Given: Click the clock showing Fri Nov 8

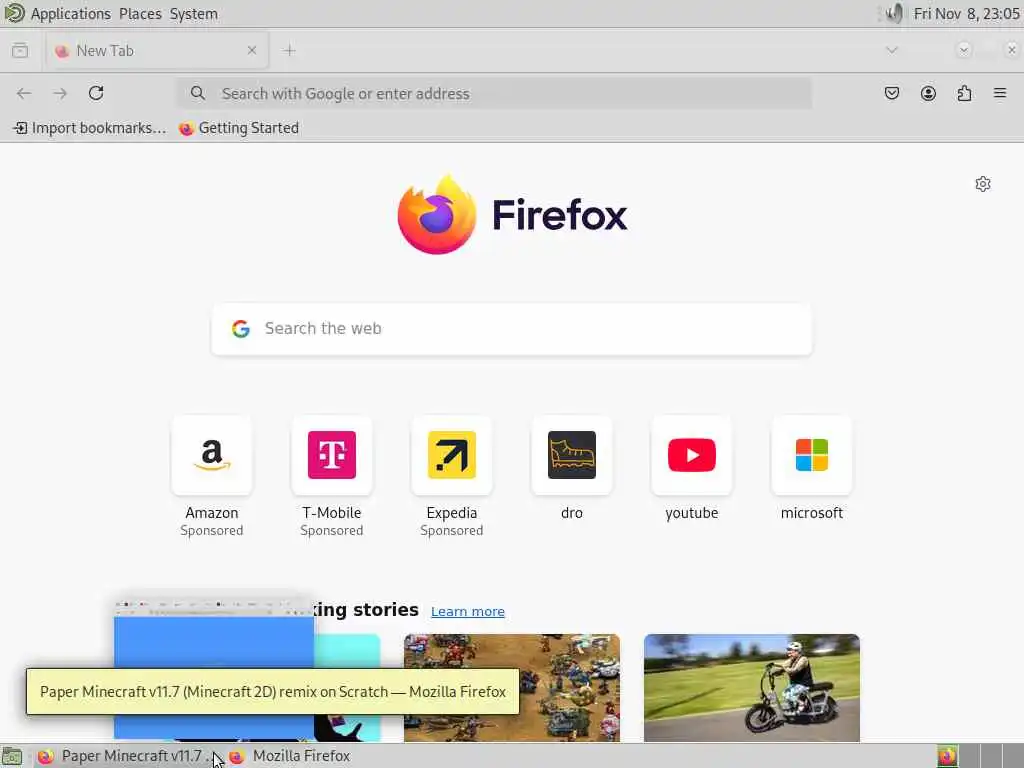Looking at the screenshot, I should click(966, 14).
